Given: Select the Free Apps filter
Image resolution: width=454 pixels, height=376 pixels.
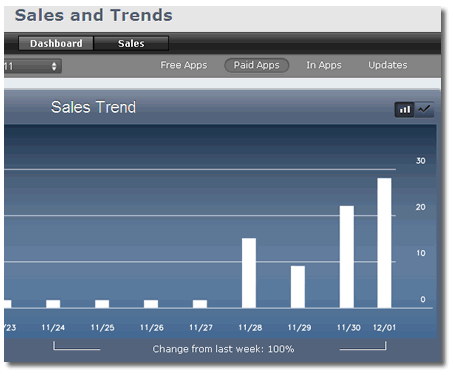Looking at the screenshot, I should (184, 65).
